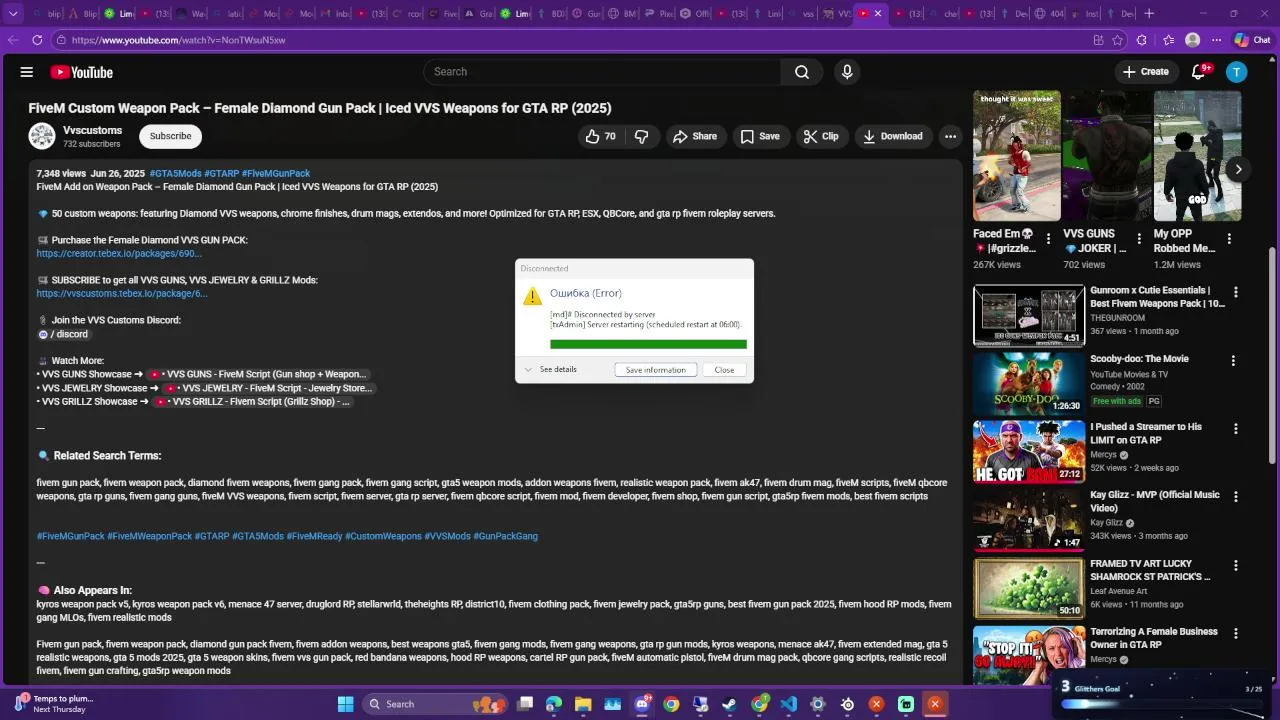Open options for My OPP Robbed Me short
The height and width of the screenshot is (720, 1280).
tap(1229, 239)
